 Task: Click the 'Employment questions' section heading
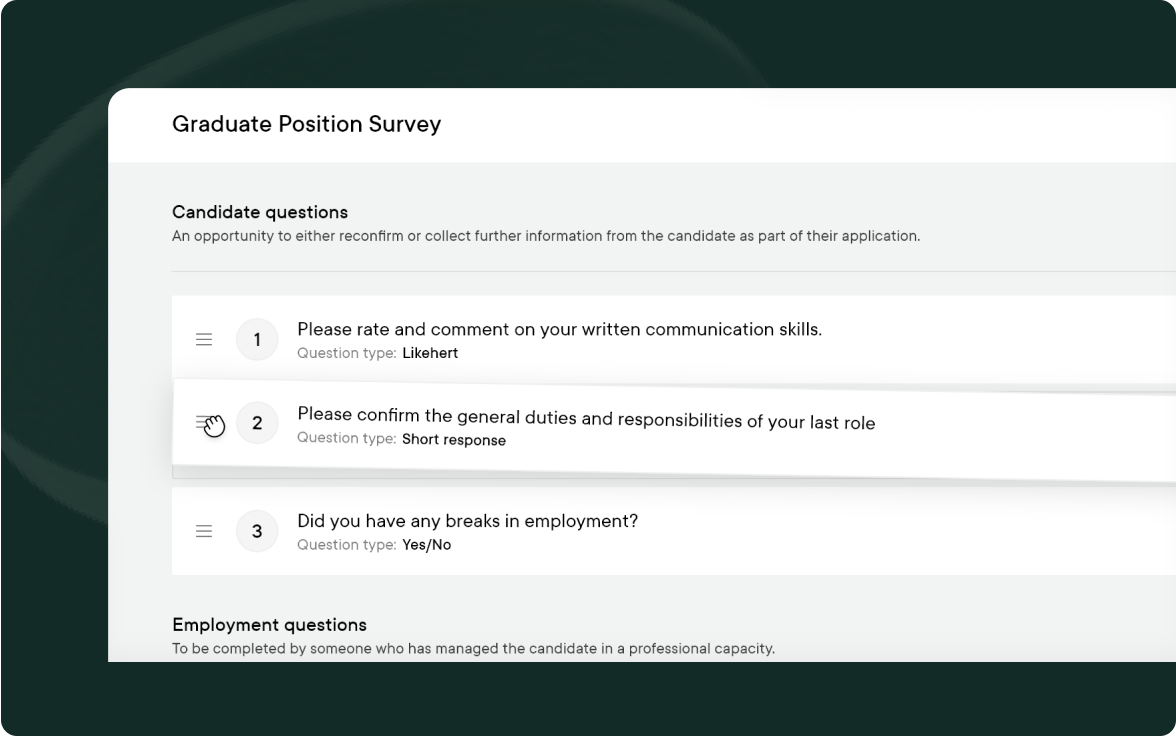point(269,625)
